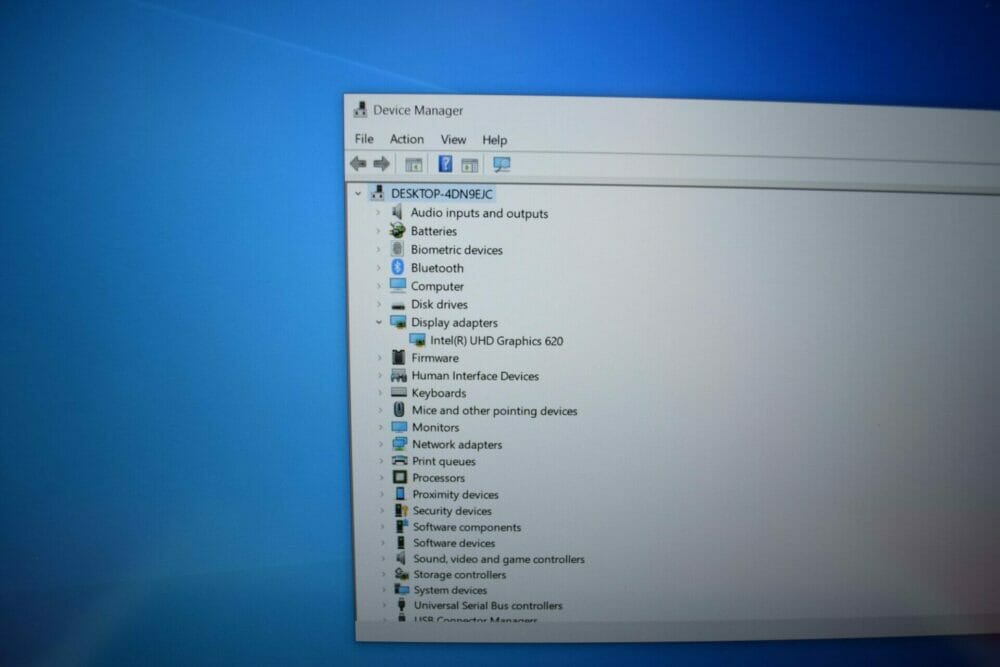Expand the Firmware category arrow

pyautogui.click(x=380, y=358)
